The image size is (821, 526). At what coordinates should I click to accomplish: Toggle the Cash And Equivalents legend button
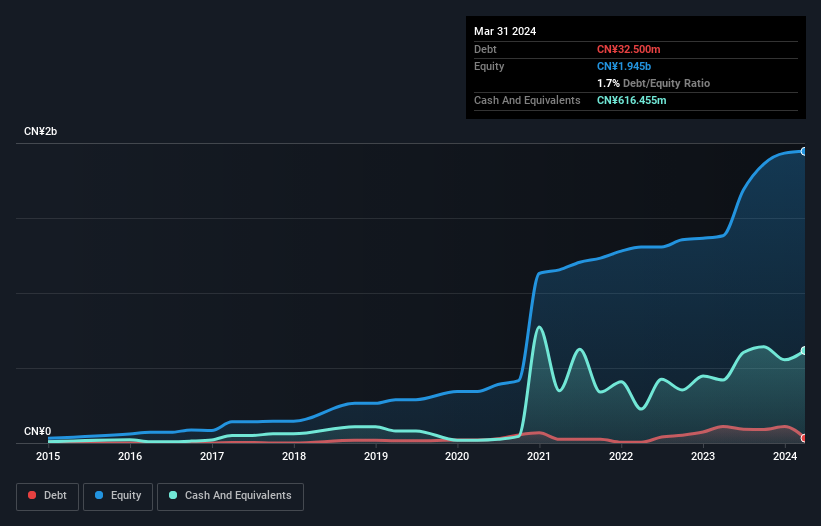click(230, 496)
